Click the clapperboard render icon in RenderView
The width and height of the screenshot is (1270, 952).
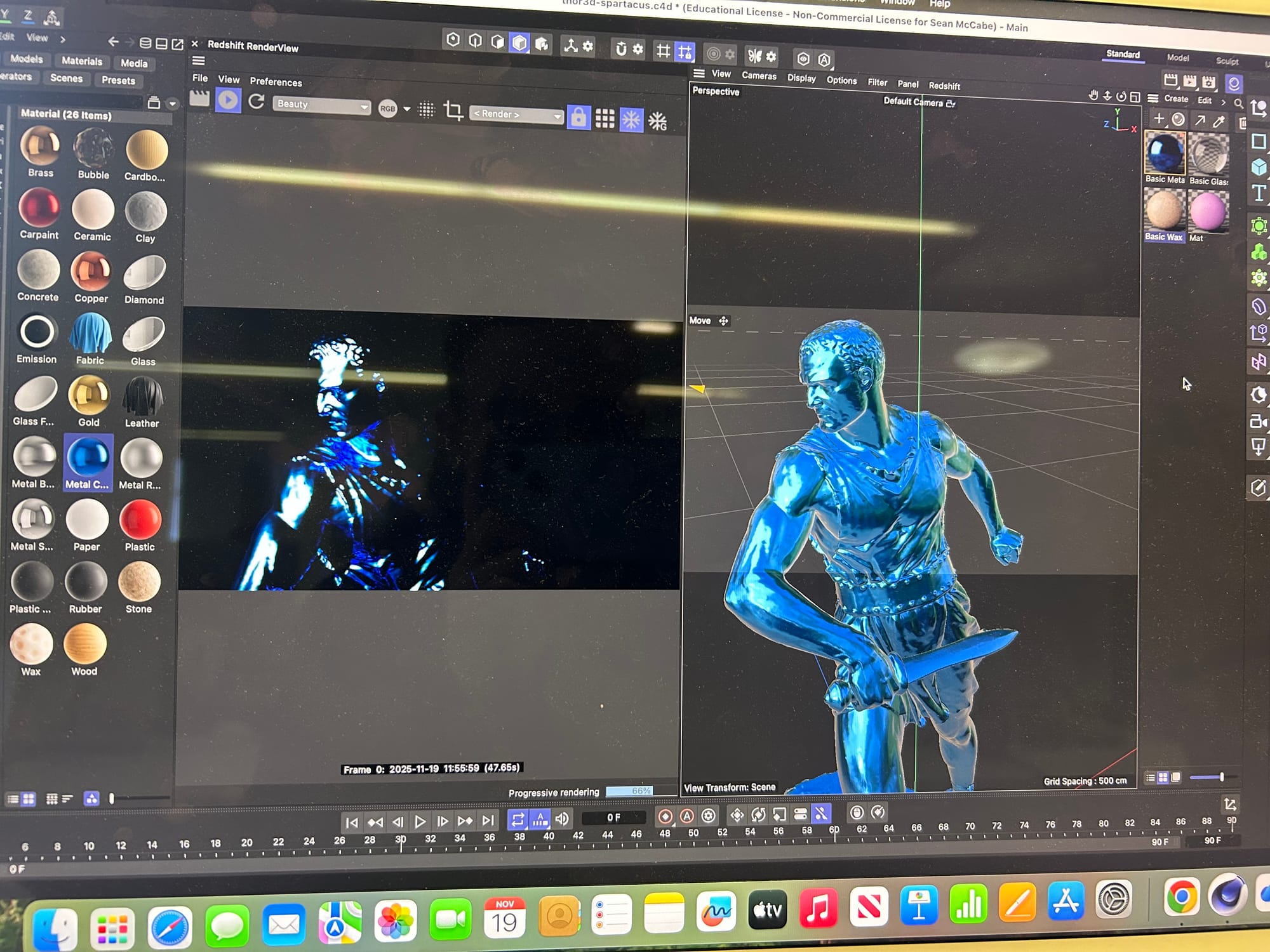(199, 99)
